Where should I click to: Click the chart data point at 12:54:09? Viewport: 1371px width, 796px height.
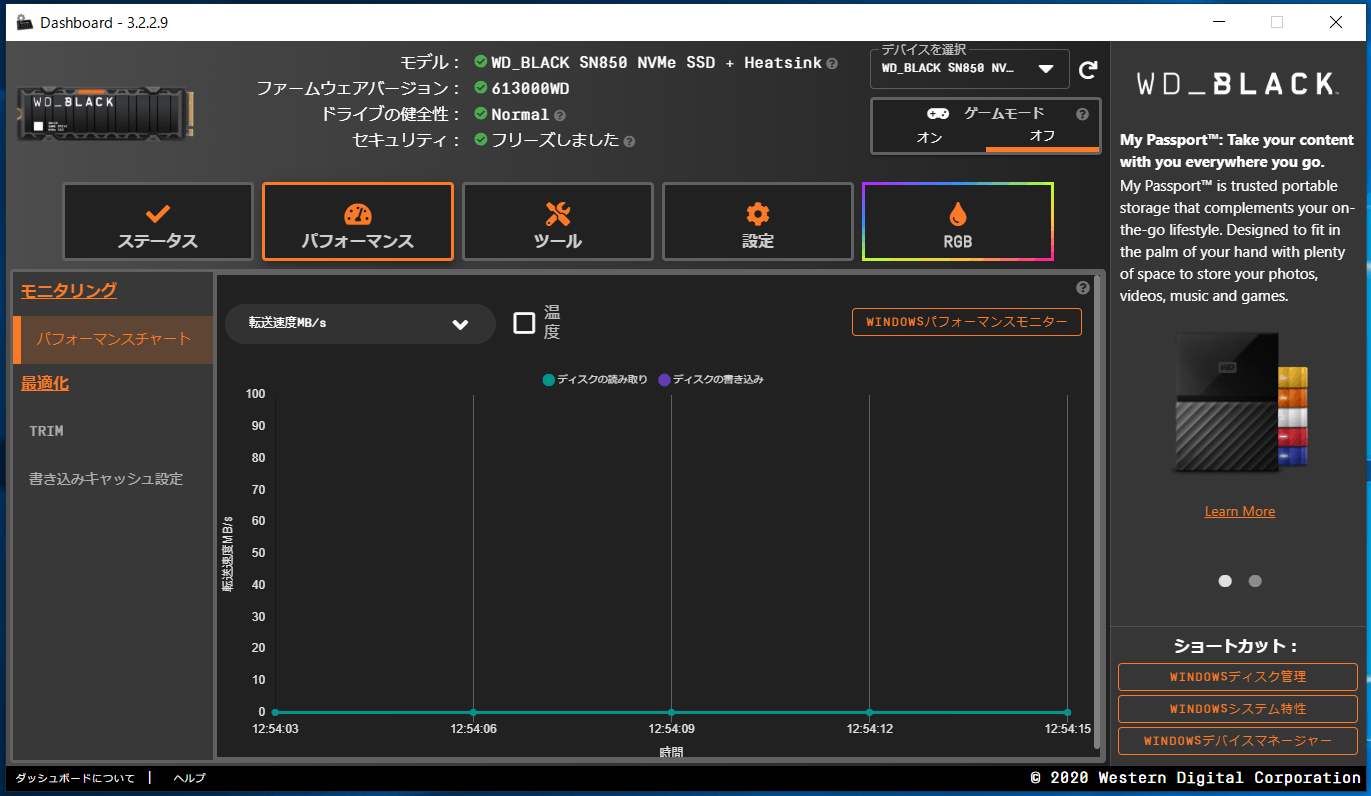[x=671, y=712]
